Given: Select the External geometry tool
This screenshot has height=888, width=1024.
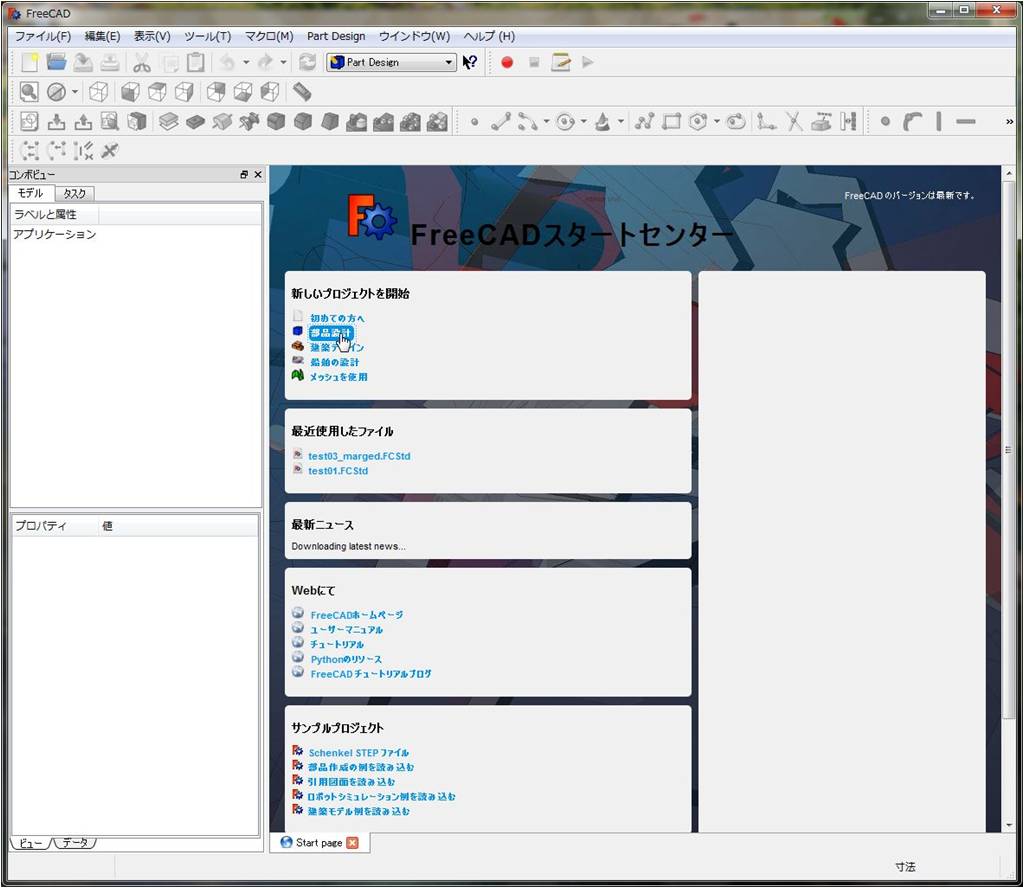Looking at the screenshot, I should tap(821, 122).
